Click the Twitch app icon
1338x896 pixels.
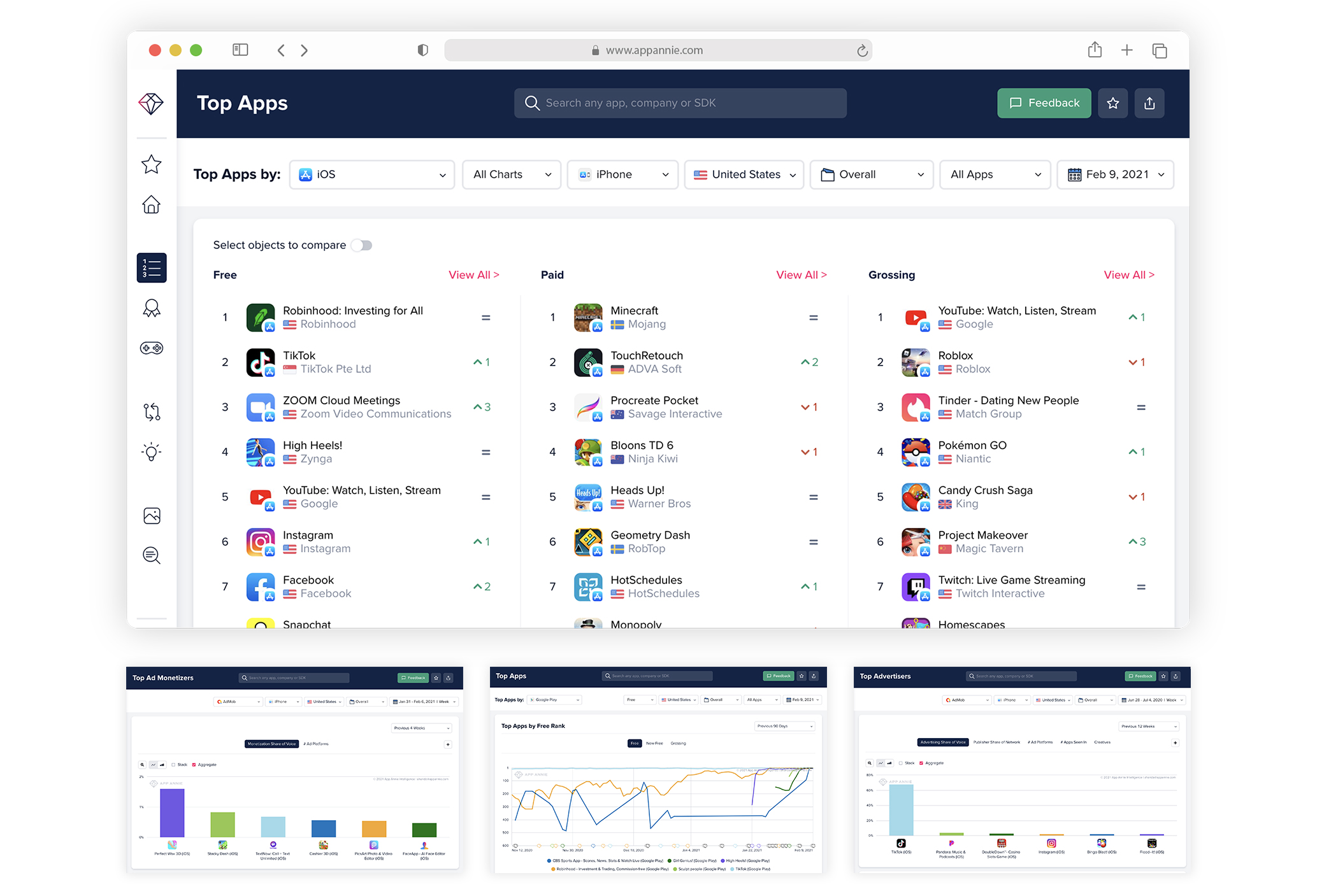tap(916, 587)
